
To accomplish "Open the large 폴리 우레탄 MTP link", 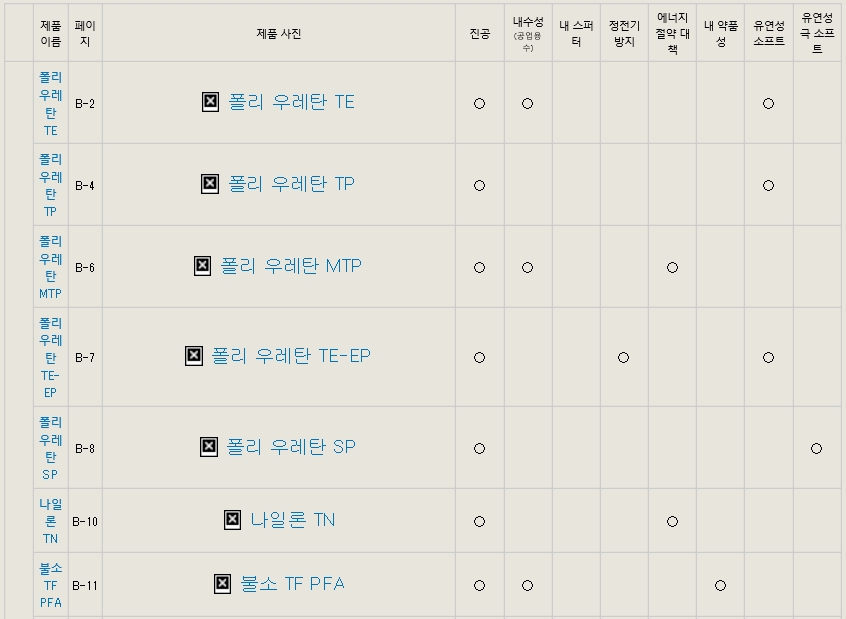I will pyautogui.click(x=291, y=266).
